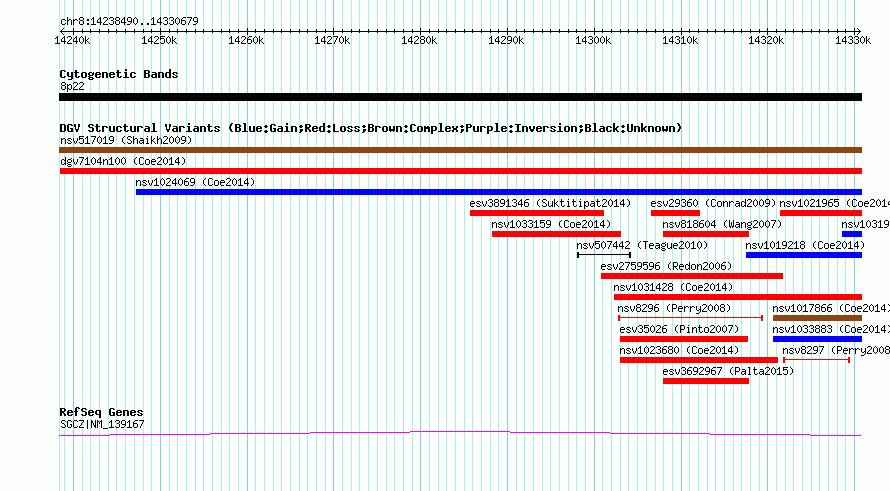Click the nsv1023680 (Coe2014) label

(x=679, y=350)
